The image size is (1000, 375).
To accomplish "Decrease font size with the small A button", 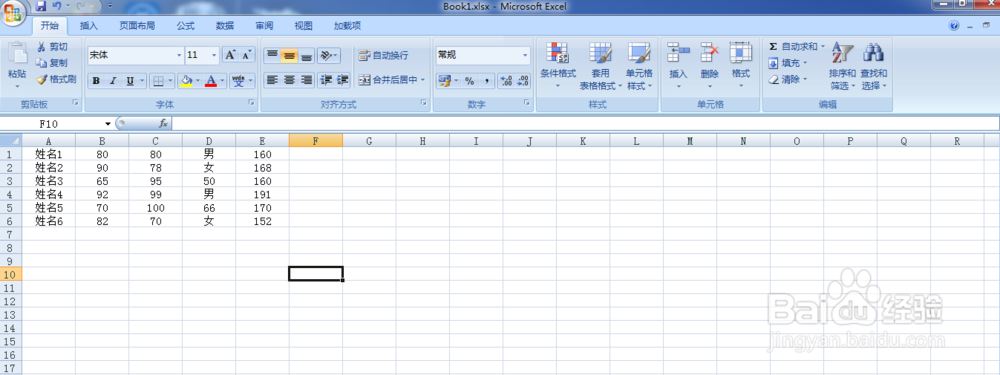I will 246,55.
